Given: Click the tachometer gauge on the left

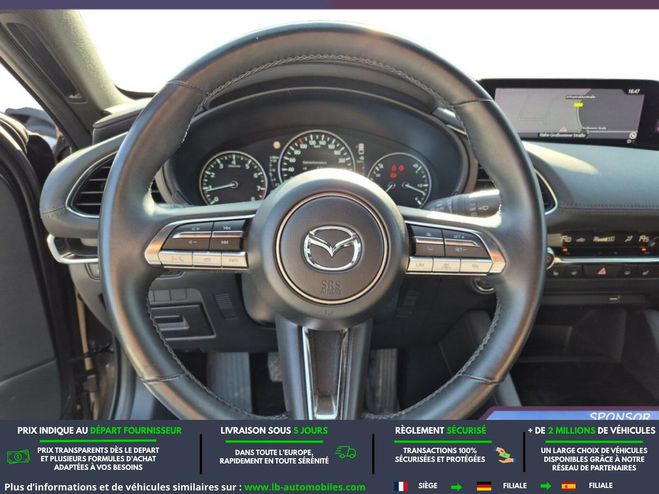Looking at the screenshot, I should point(233,178).
